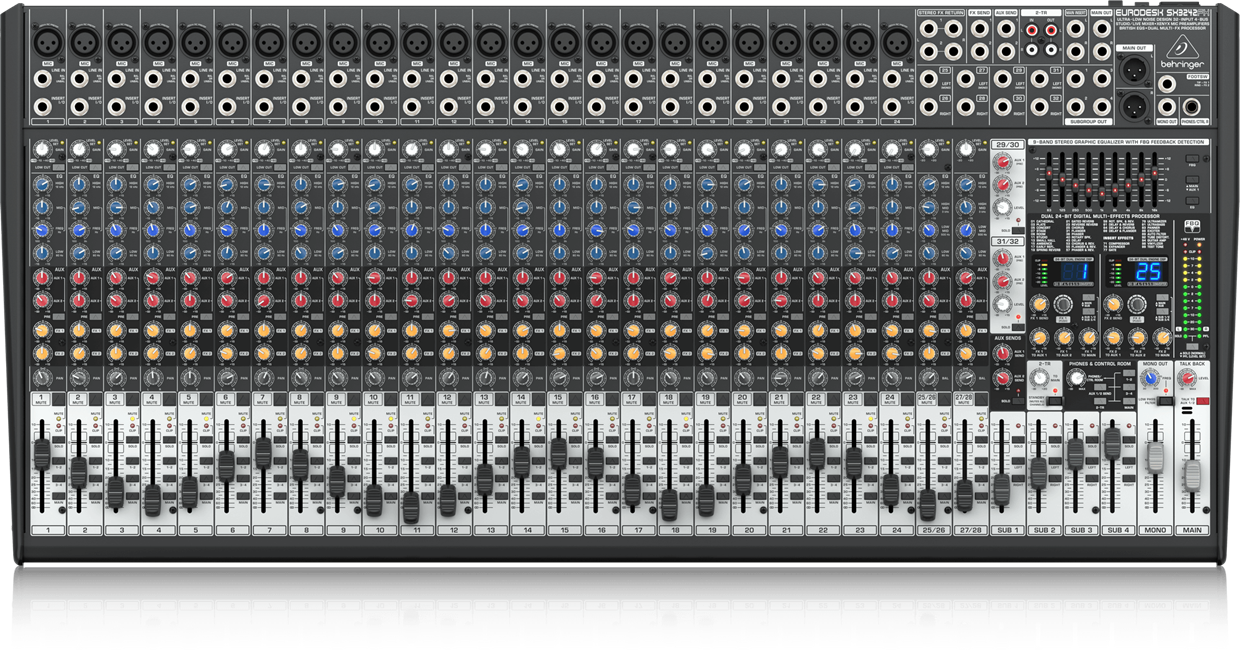Click the PHONES/CTRL R headphone jack
This screenshot has height=656, width=1240.
click(1192, 106)
